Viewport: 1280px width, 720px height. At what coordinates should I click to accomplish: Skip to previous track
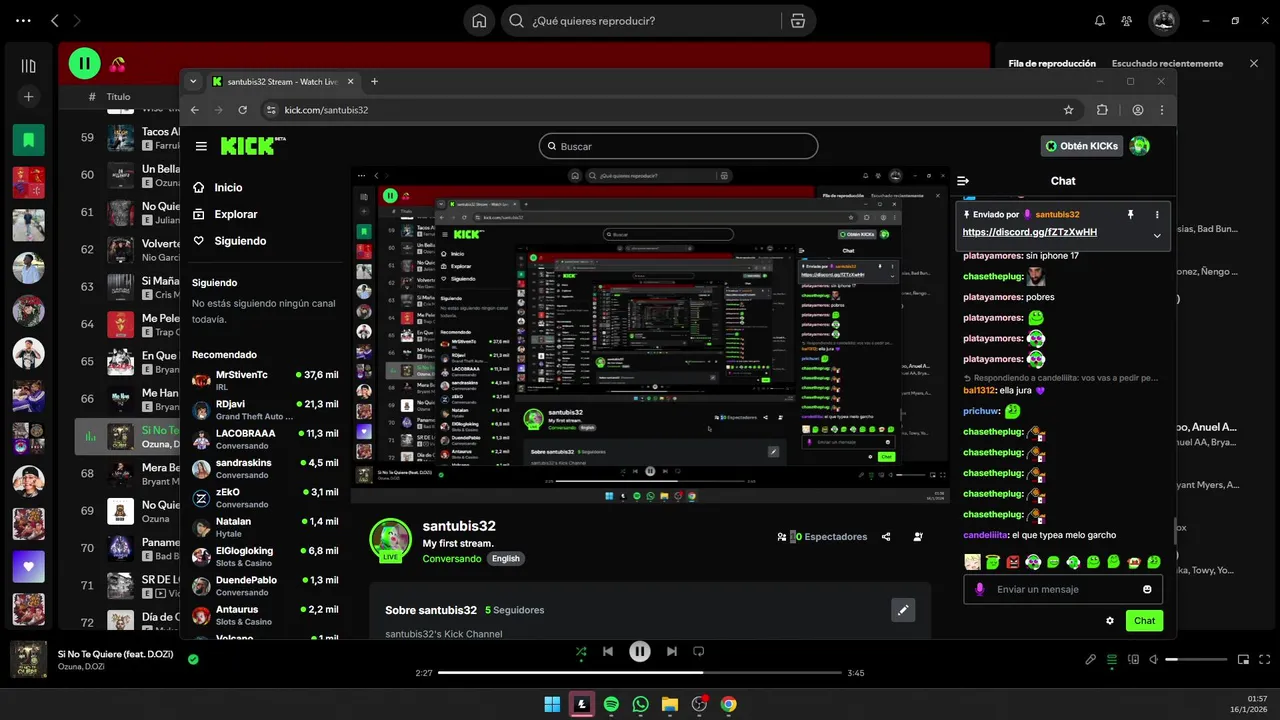(608, 652)
